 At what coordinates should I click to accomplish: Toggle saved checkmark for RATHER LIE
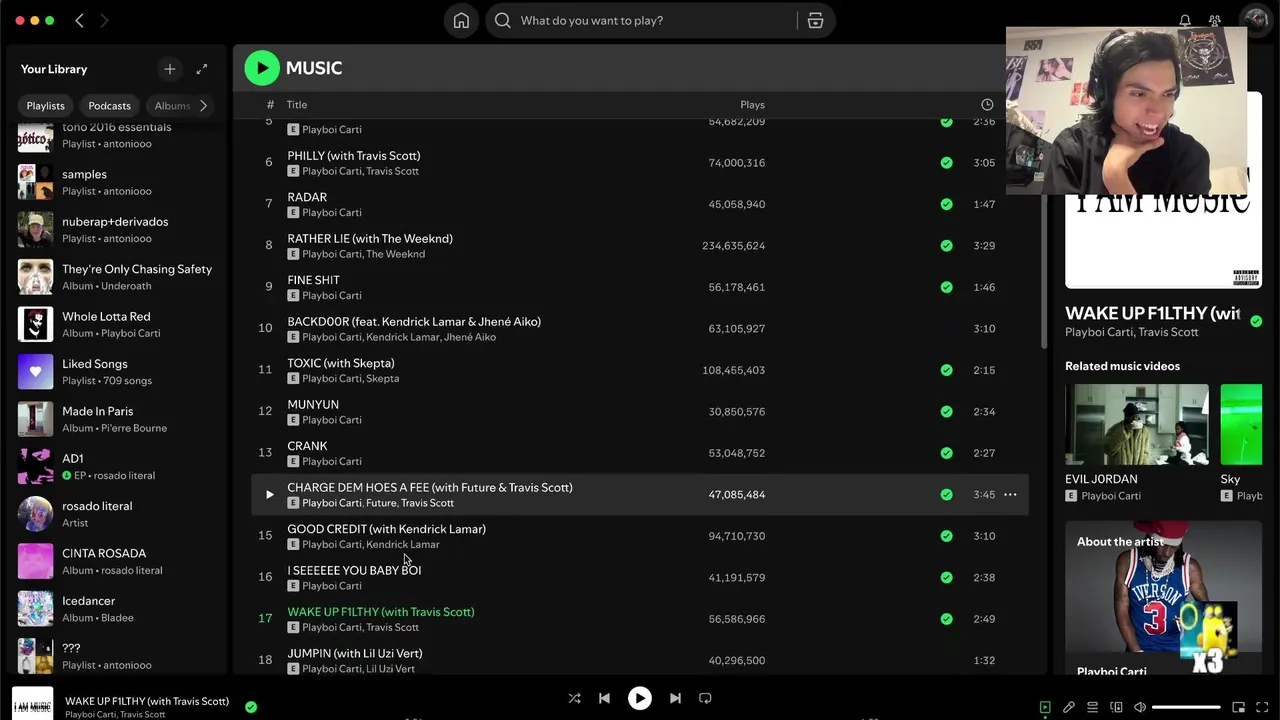(x=946, y=245)
